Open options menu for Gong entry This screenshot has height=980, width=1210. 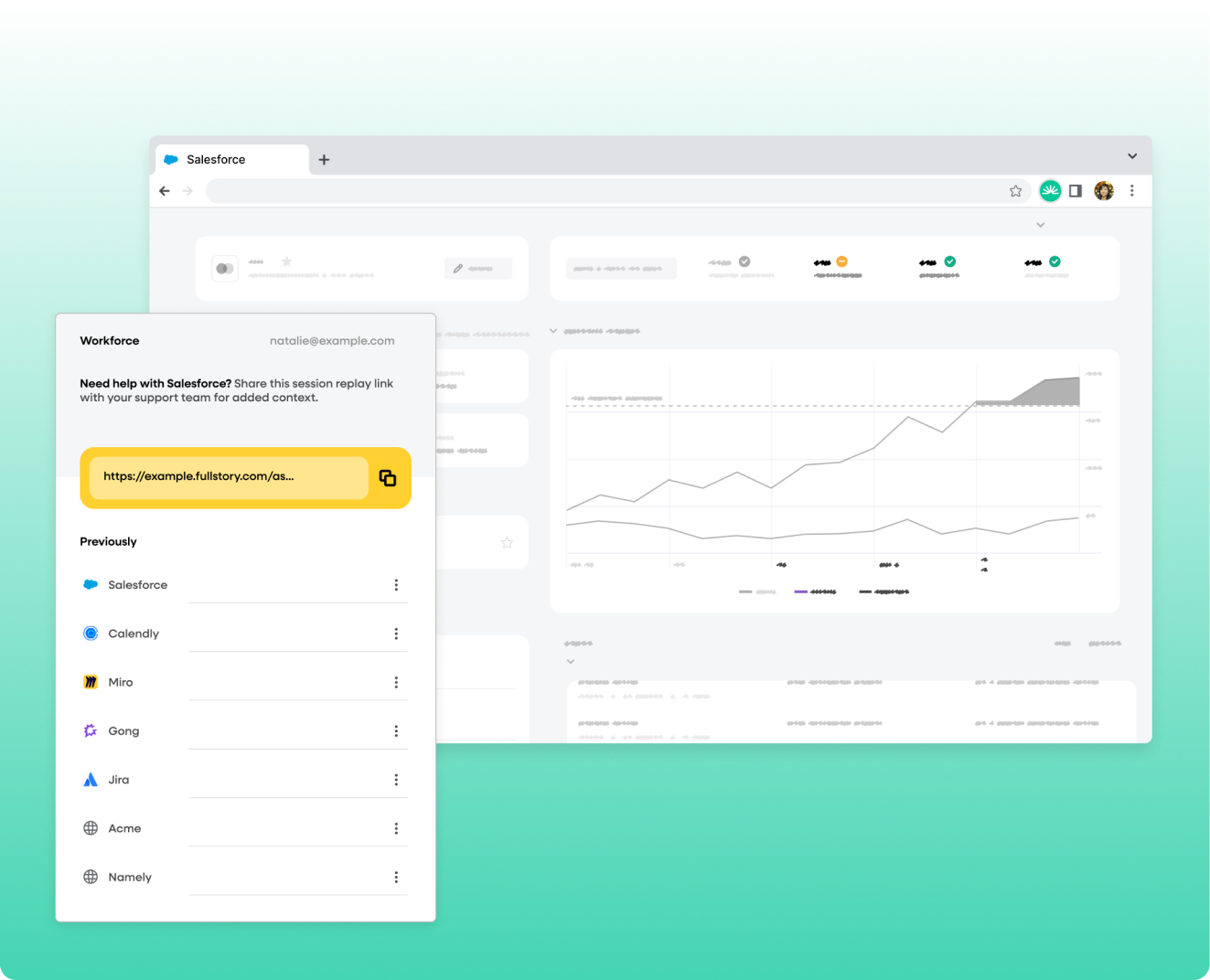[396, 731]
